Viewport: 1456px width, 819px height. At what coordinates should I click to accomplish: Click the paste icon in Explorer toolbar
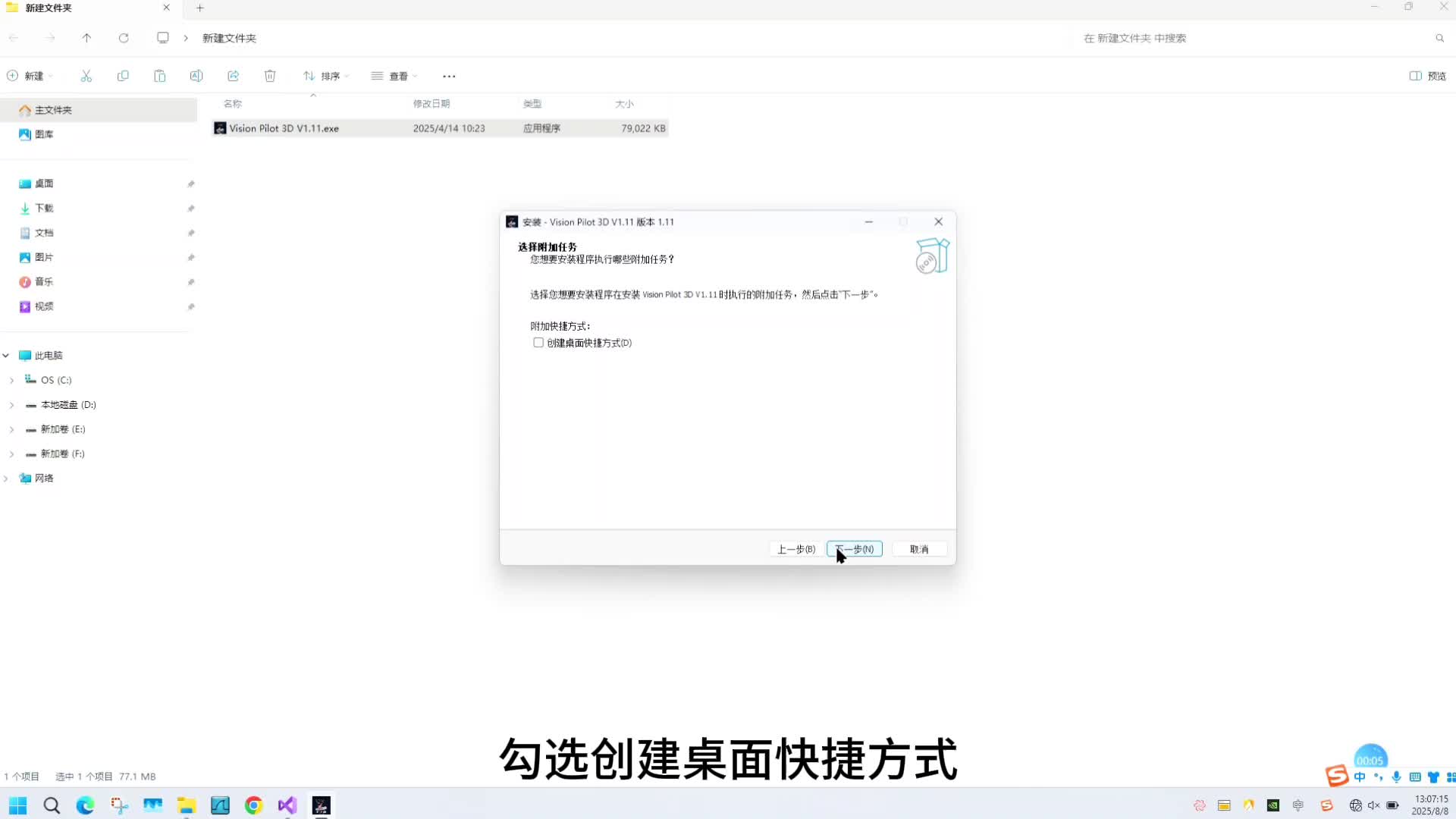click(159, 76)
